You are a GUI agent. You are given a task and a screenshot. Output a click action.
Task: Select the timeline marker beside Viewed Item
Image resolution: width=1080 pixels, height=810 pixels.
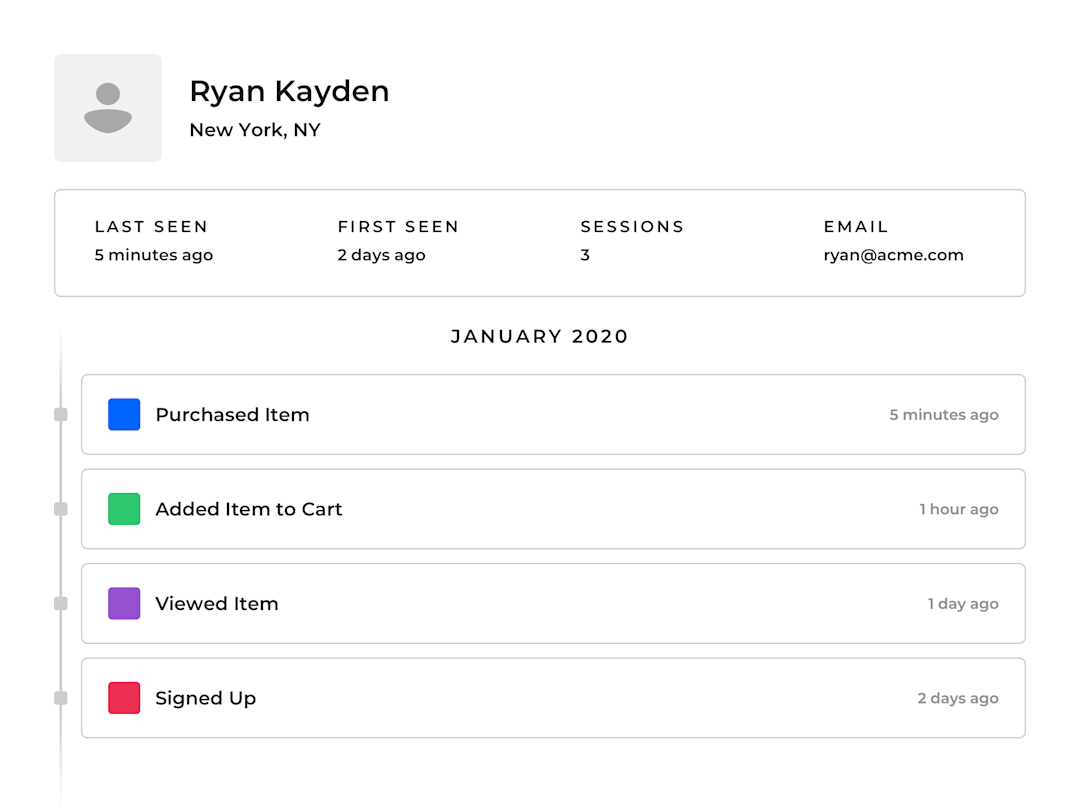(61, 603)
